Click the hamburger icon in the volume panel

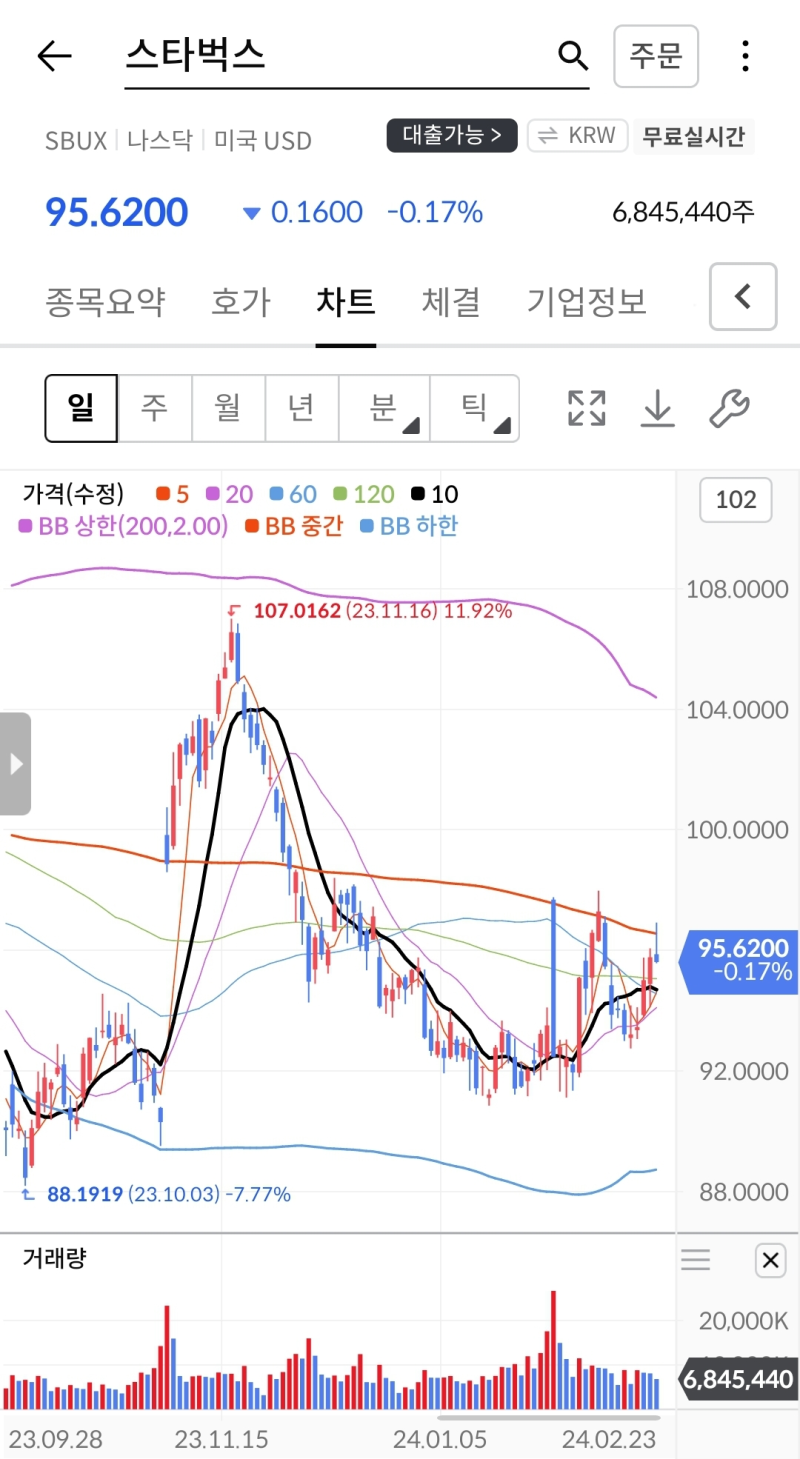tap(695, 1260)
